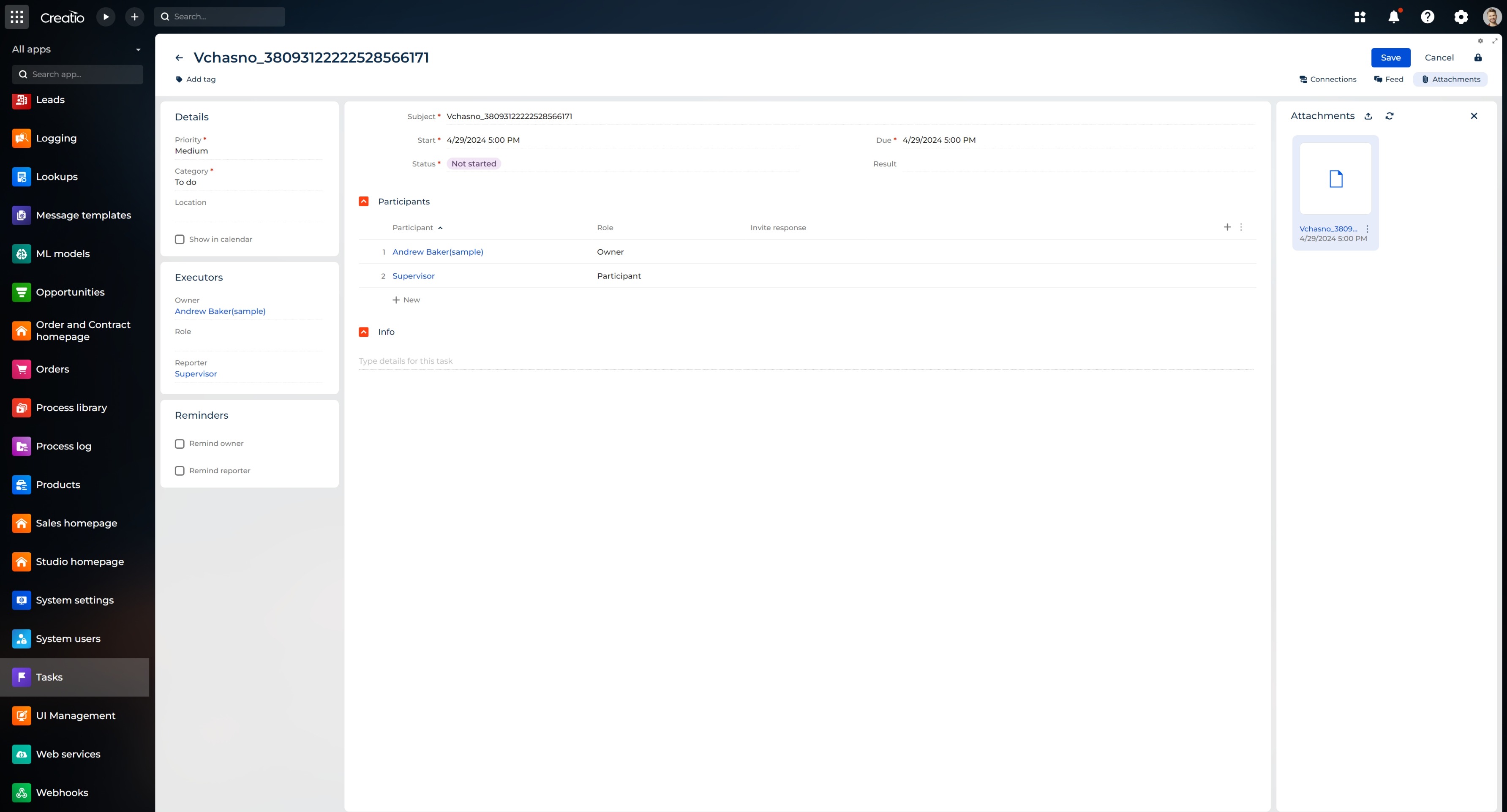This screenshot has width=1507, height=812.
Task: Open Andrew Baker(sample) participant link
Action: tap(438, 252)
